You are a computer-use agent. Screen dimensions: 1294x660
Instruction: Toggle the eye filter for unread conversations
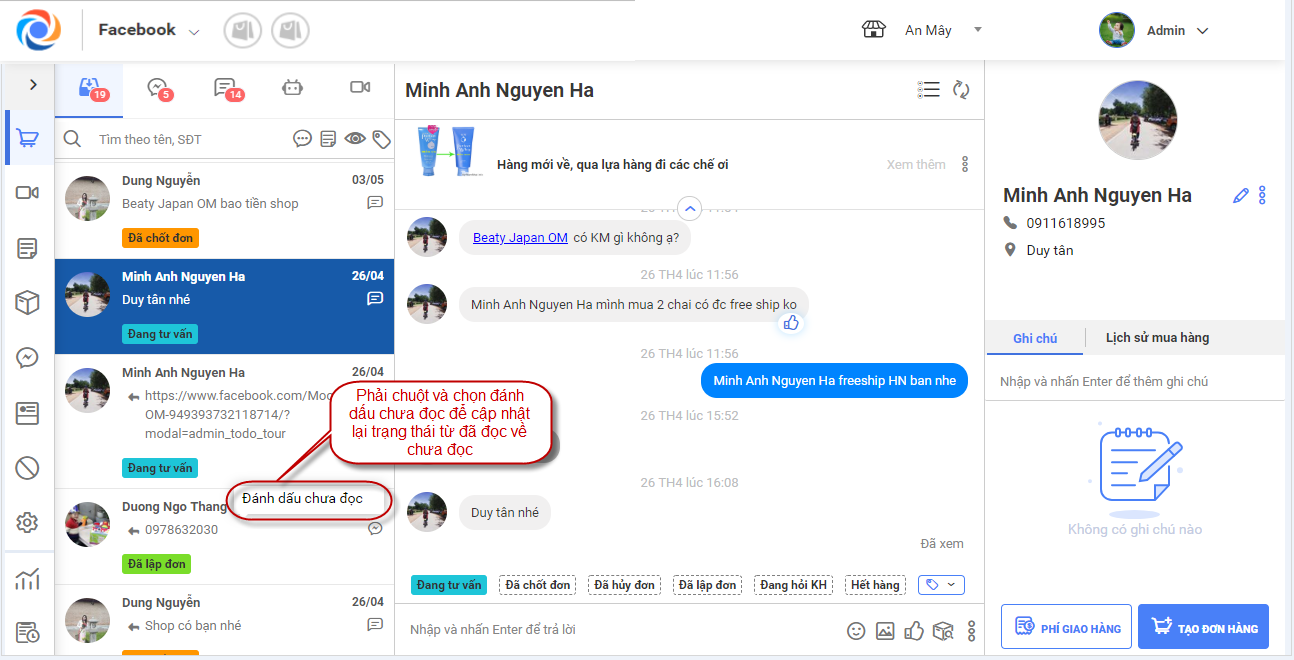click(x=355, y=139)
